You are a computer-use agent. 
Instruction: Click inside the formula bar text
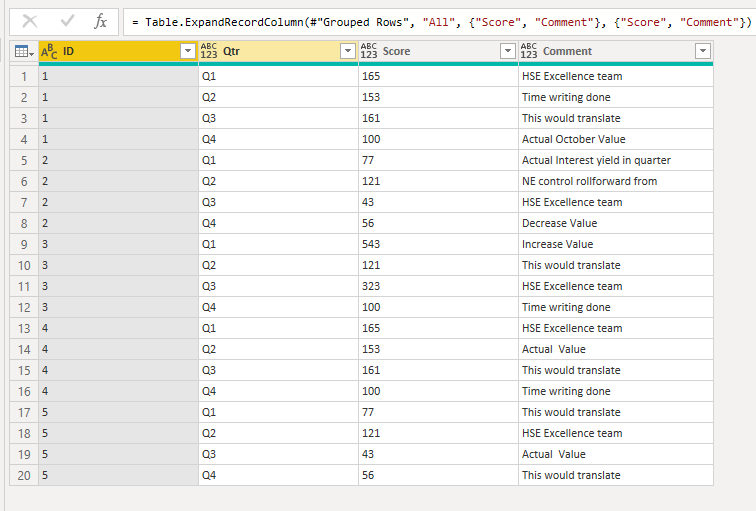441,22
